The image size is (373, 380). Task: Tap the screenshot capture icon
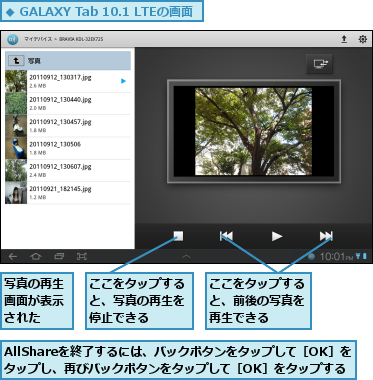pos(82,256)
